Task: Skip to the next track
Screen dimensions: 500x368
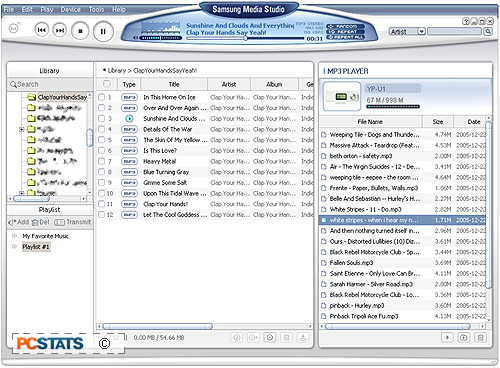Action: click(x=60, y=30)
